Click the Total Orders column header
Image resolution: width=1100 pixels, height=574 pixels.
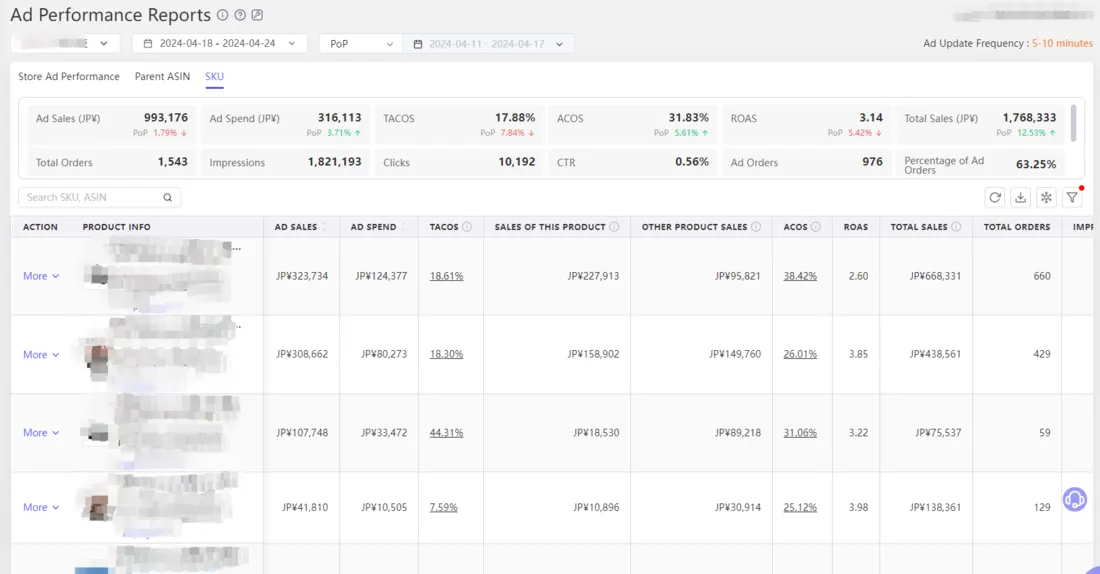1017,227
